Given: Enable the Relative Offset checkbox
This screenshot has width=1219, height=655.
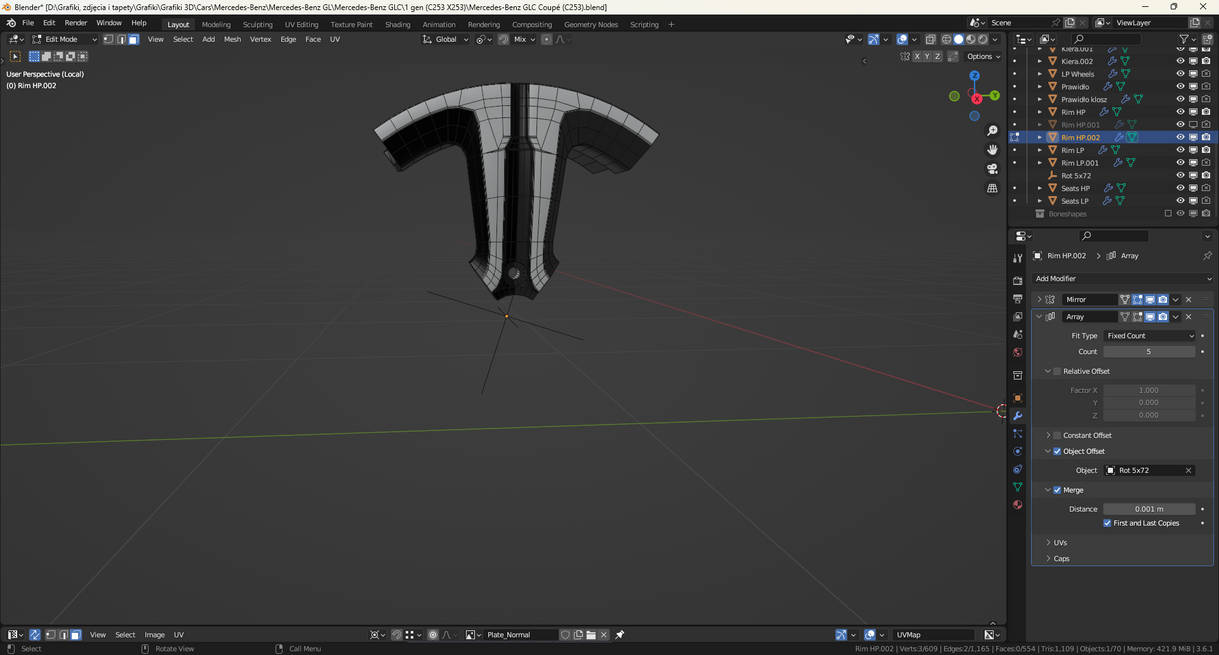Looking at the screenshot, I should (x=1057, y=371).
